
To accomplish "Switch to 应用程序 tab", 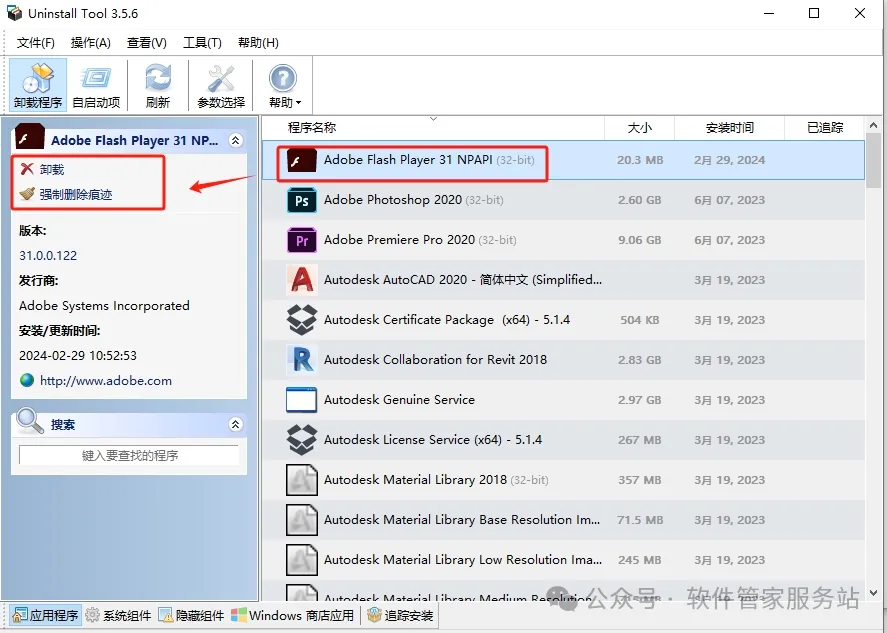I will click(x=46, y=615).
